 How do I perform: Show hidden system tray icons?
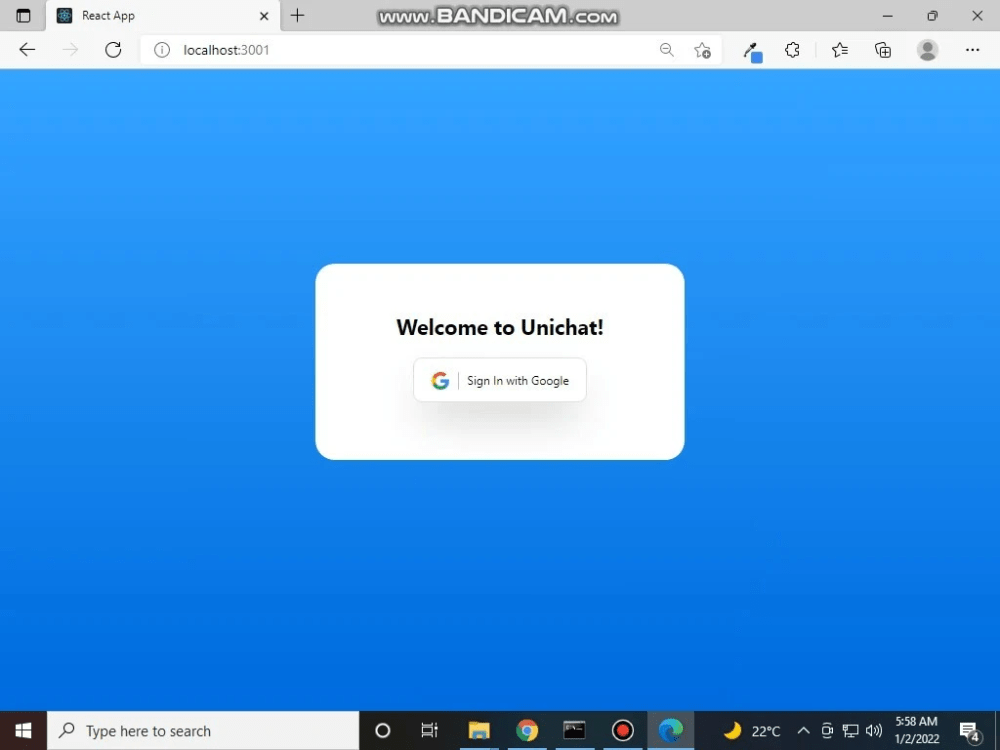(x=804, y=731)
